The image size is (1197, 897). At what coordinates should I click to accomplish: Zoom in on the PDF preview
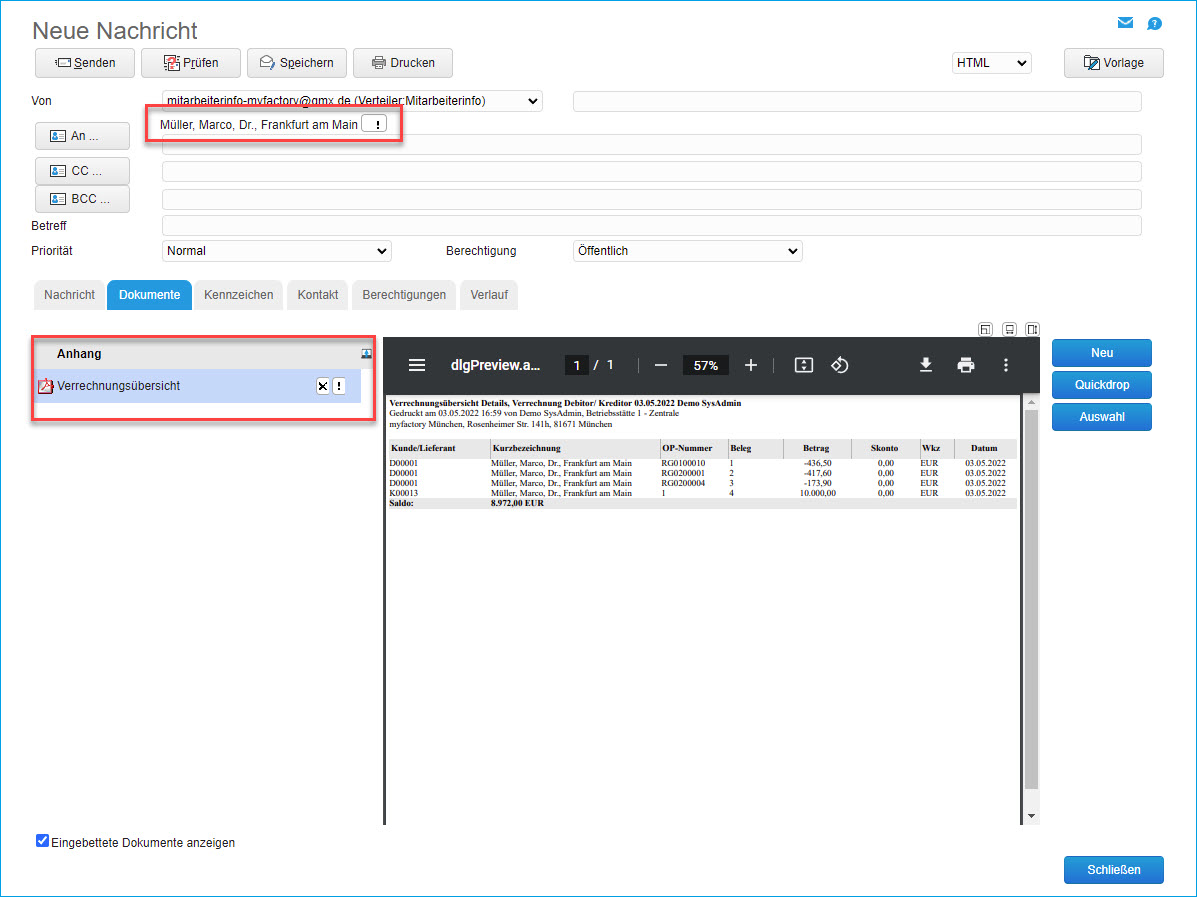click(x=751, y=365)
